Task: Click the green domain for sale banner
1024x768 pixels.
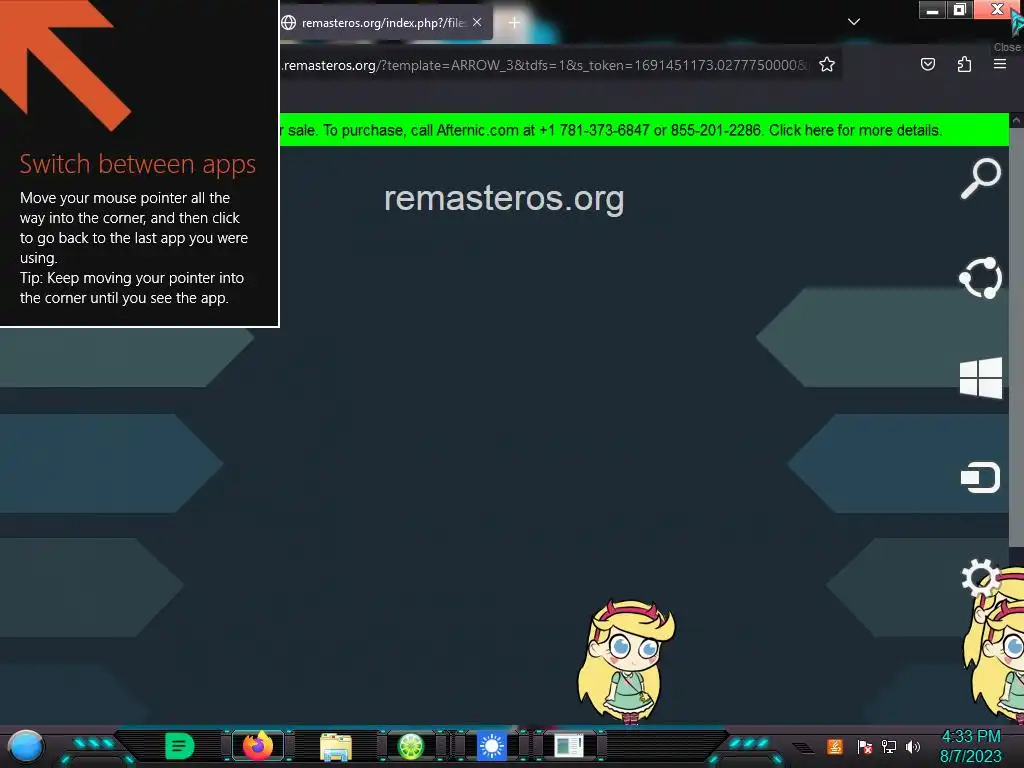Action: pyautogui.click(x=643, y=130)
